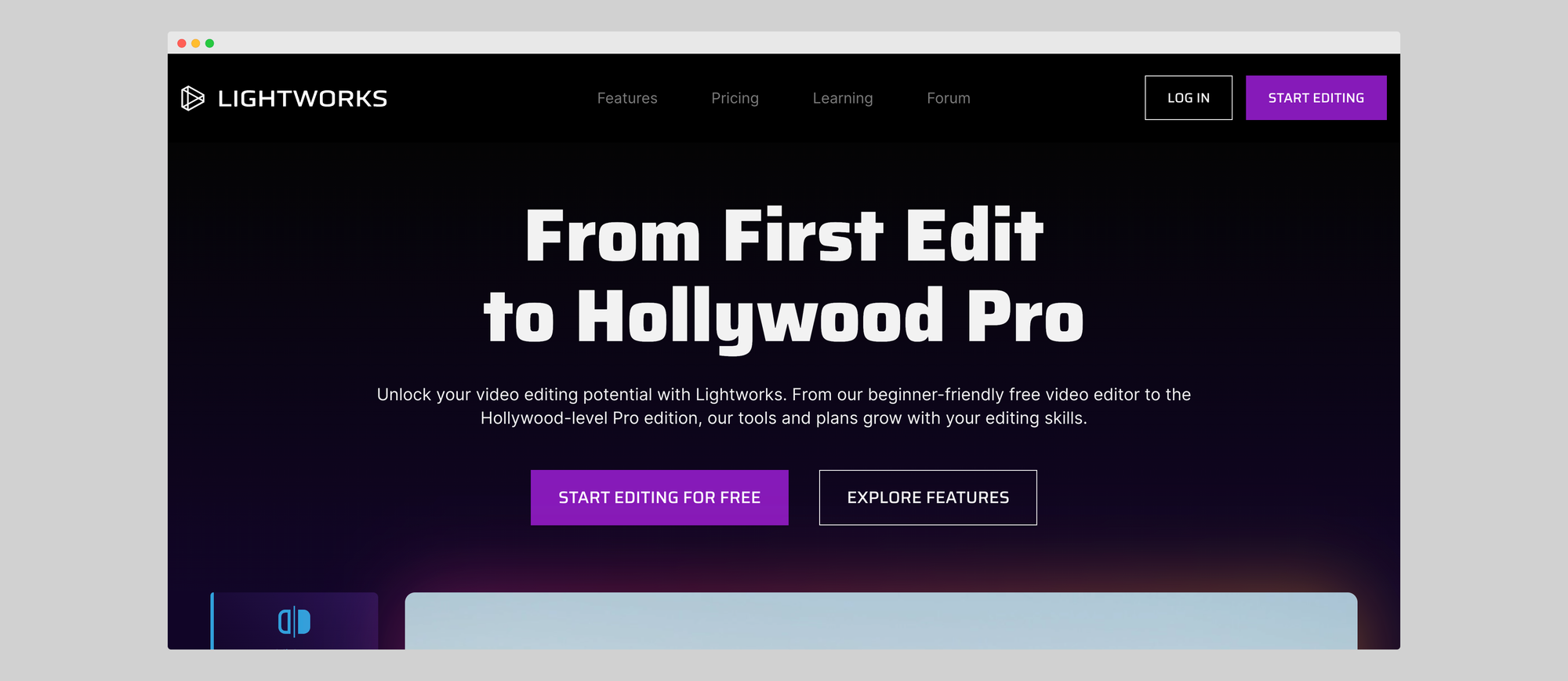Click the blue split-compare icon
Viewport: 1568px width, 681px height.
[294, 621]
